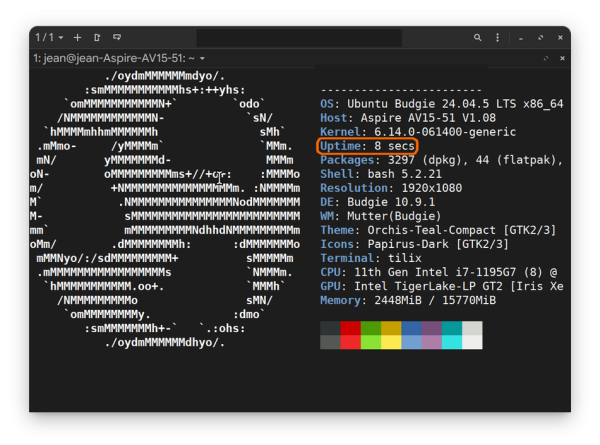Click the 'Shell: bash 5.2.21' line
This screenshot has height=445, width=600.
(381, 174)
